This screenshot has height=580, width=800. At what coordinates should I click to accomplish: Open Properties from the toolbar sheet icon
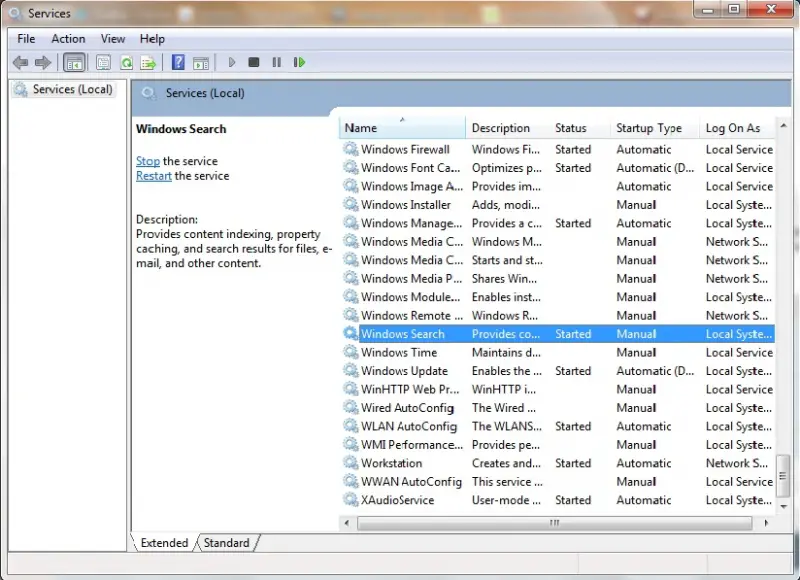pos(103,63)
